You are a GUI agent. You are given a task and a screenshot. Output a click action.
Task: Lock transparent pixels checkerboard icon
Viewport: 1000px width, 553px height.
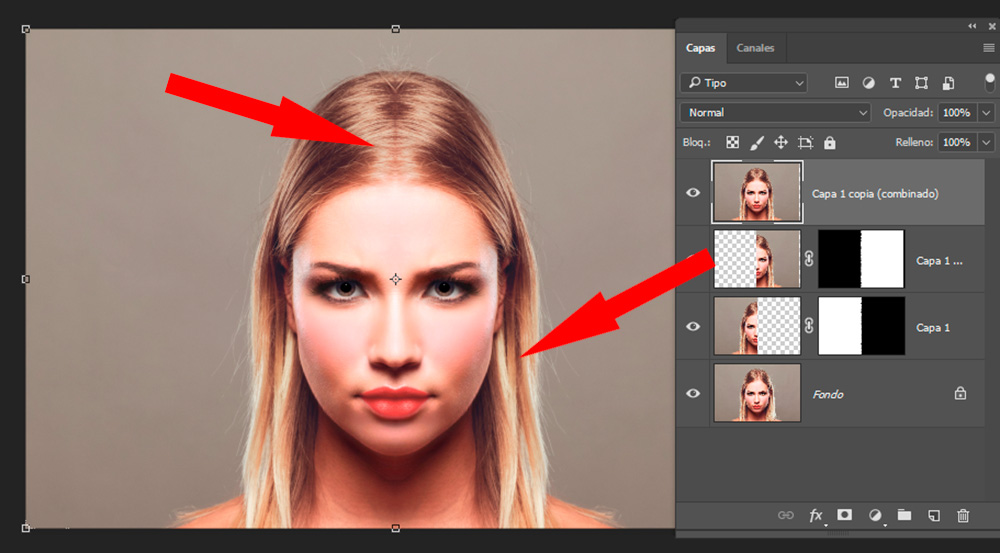click(x=733, y=143)
